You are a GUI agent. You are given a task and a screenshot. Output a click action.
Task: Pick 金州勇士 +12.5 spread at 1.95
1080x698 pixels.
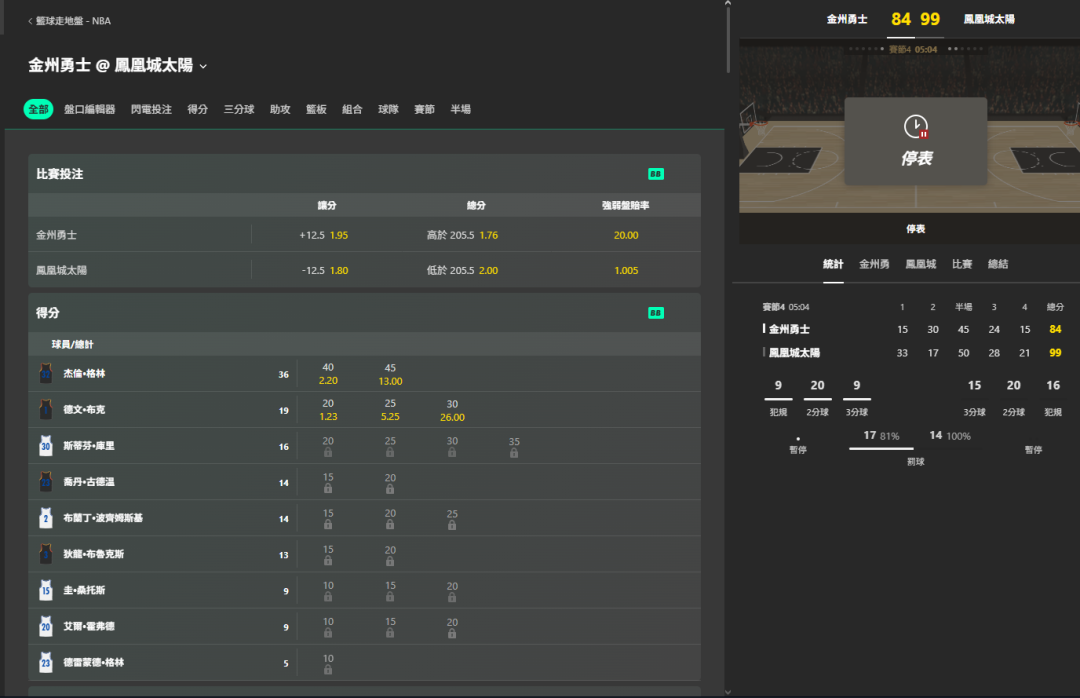click(324, 235)
